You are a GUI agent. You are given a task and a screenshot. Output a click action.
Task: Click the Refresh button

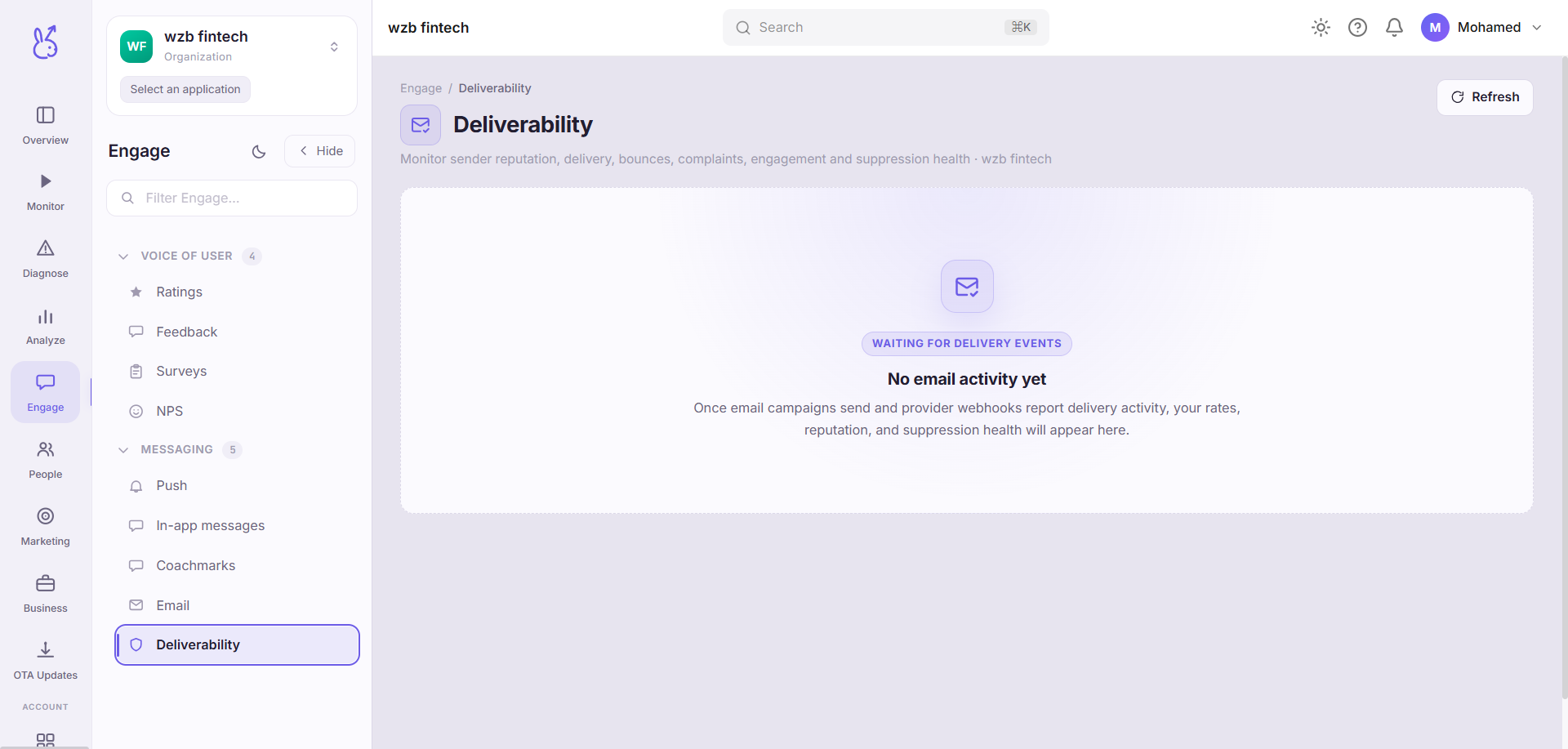(x=1485, y=97)
